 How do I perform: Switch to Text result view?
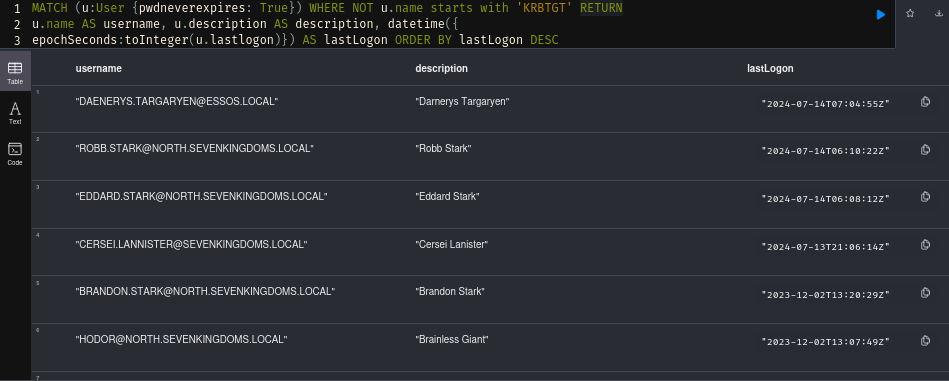pyautogui.click(x=15, y=113)
